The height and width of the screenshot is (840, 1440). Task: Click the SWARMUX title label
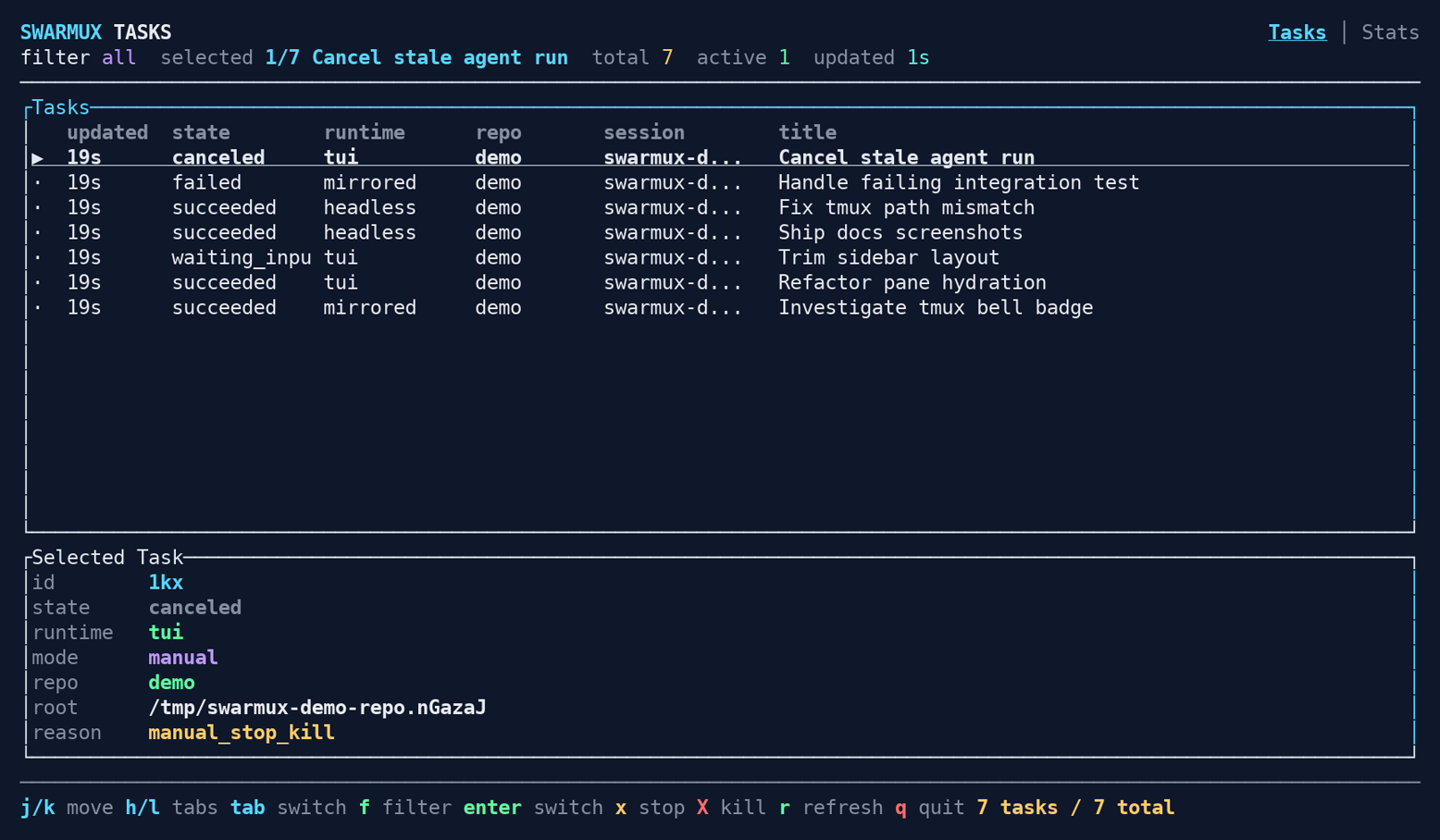[60, 31]
